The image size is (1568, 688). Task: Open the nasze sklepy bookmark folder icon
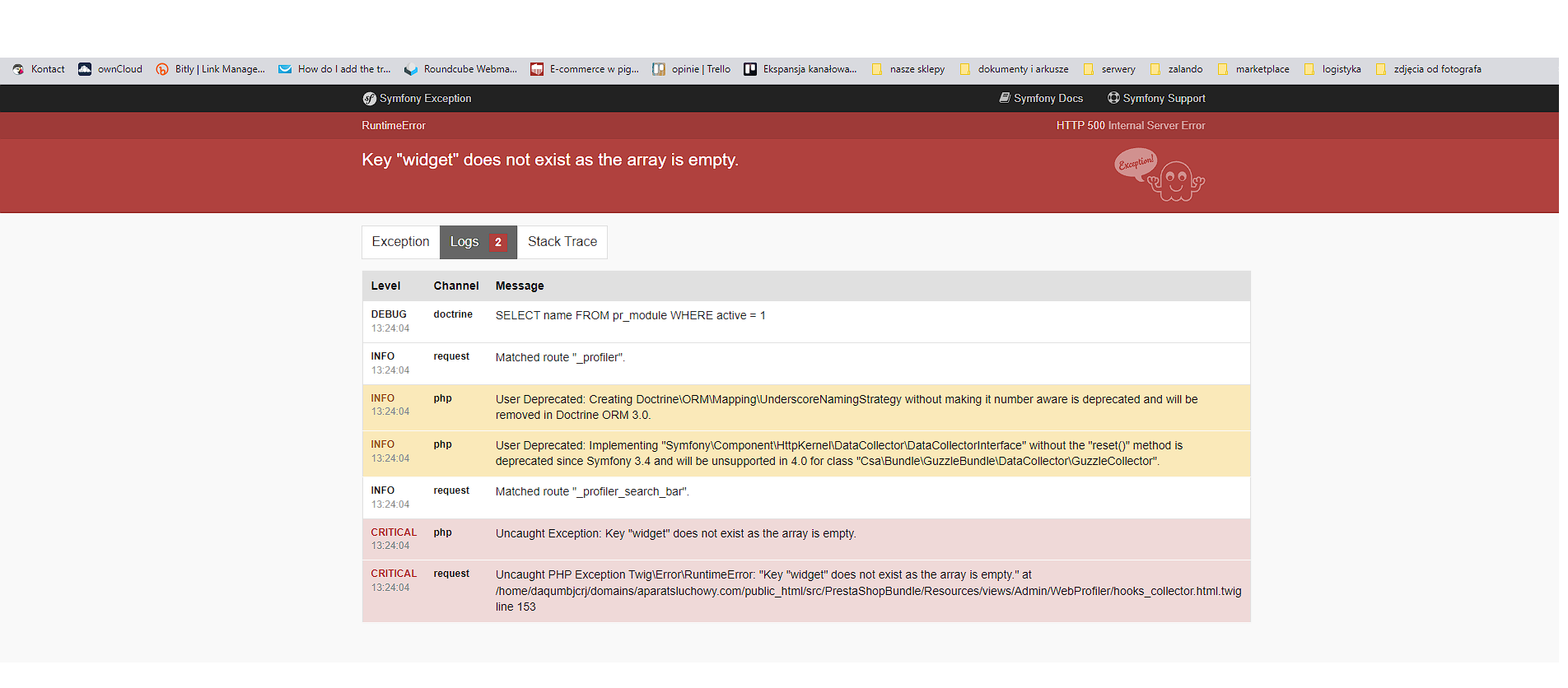click(877, 69)
